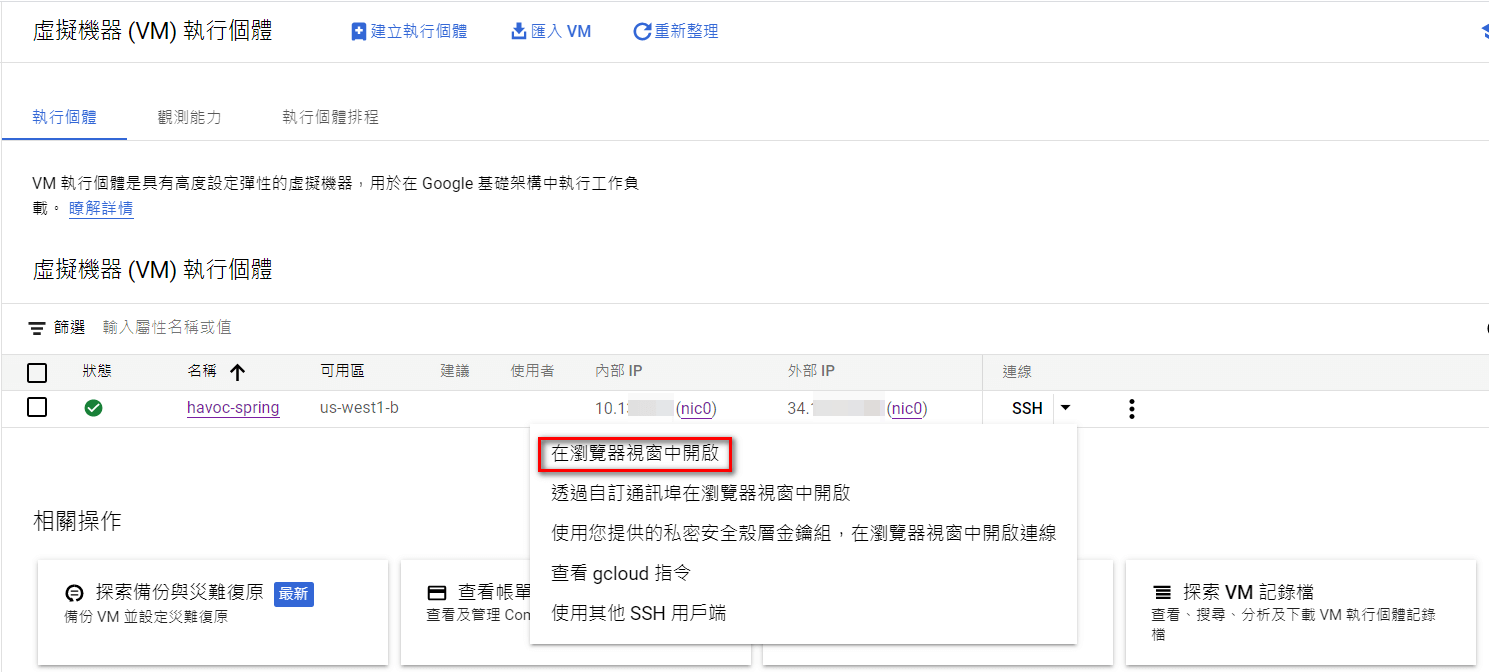Click the 名稱 column sort arrow

coord(237,372)
